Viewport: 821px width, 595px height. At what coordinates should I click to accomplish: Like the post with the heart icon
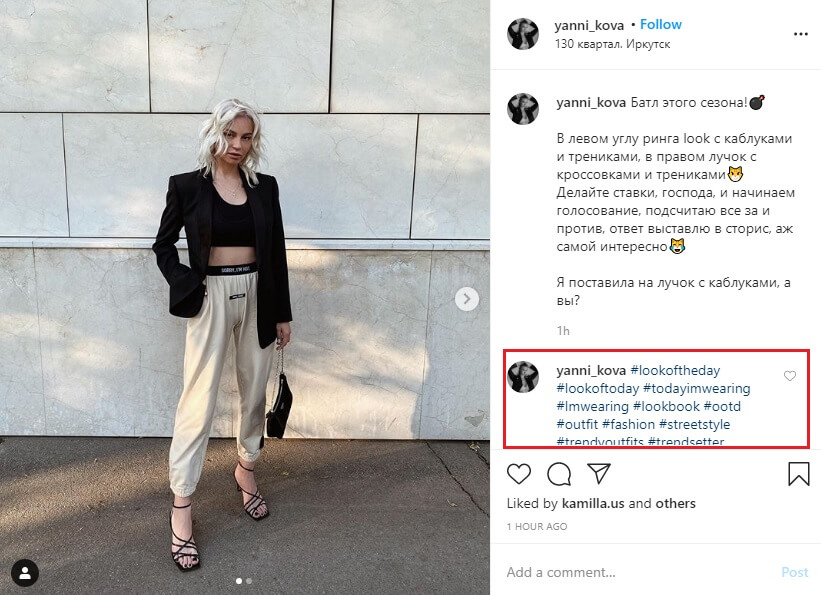[x=519, y=474]
